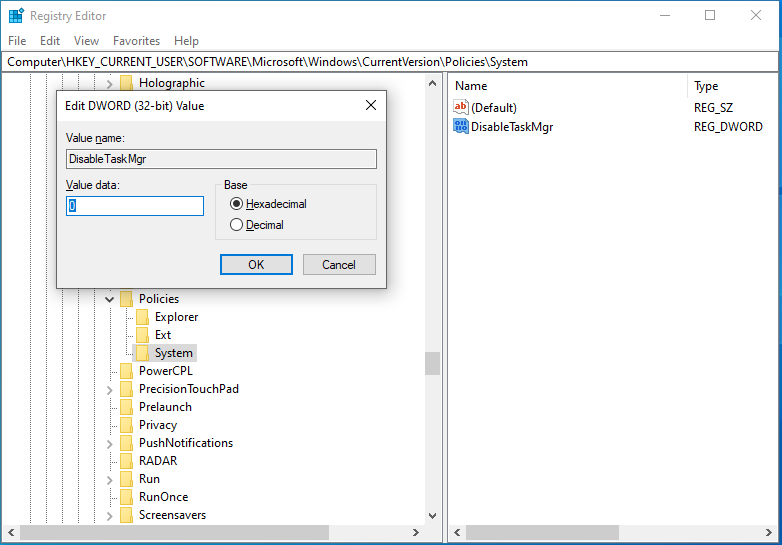Click the DisableTaskMgr DWORD value icon
The image size is (782, 545).
coord(461,126)
